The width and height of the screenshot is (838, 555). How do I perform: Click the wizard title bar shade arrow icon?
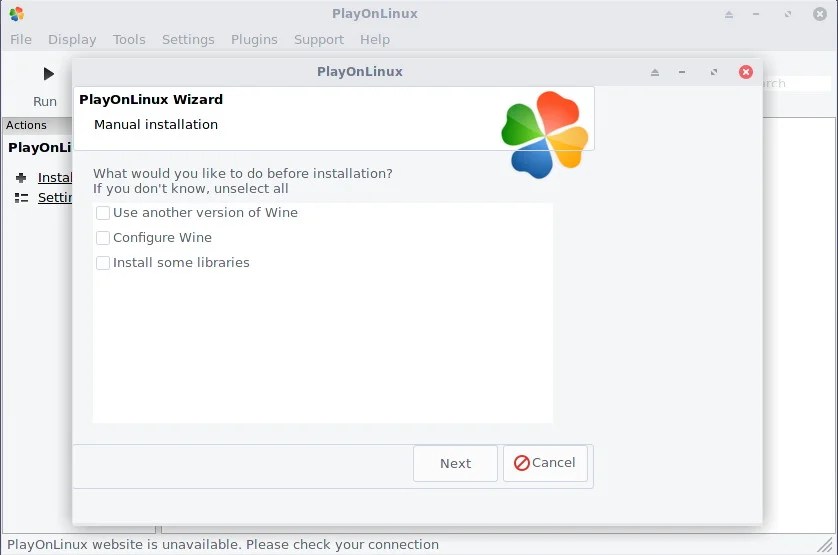[655, 72]
